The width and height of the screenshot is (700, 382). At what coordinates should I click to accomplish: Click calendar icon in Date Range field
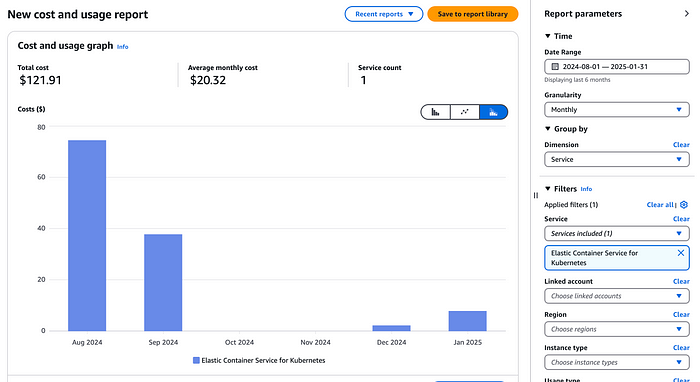click(x=555, y=66)
